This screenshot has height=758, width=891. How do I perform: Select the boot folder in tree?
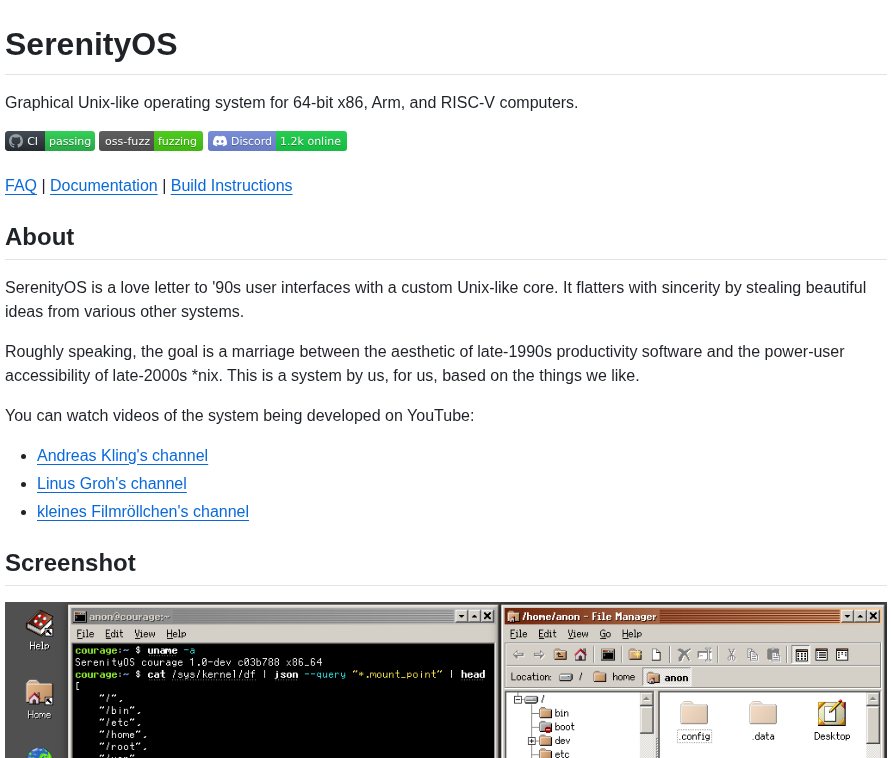tap(557, 727)
